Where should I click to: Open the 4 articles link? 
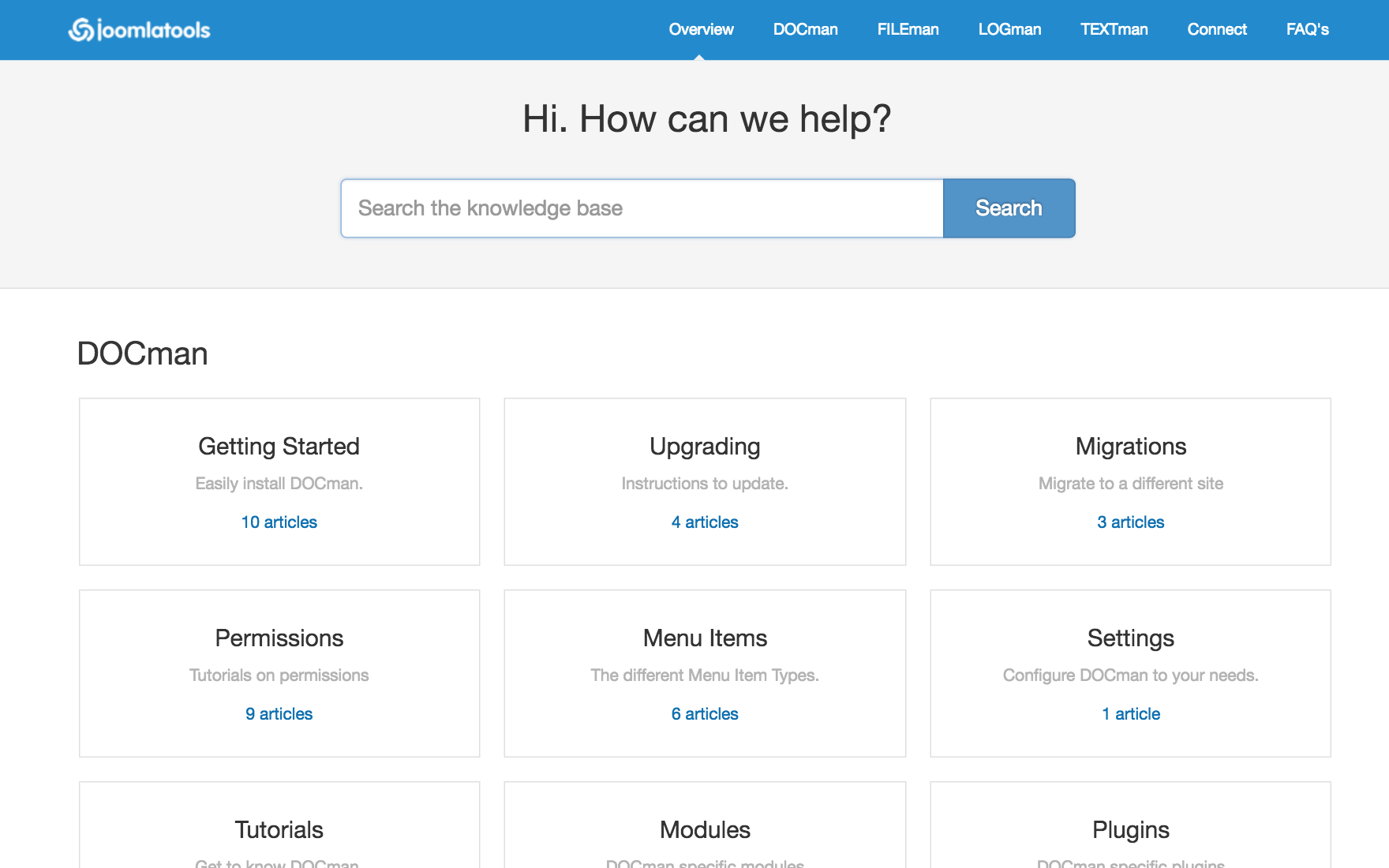coord(705,522)
